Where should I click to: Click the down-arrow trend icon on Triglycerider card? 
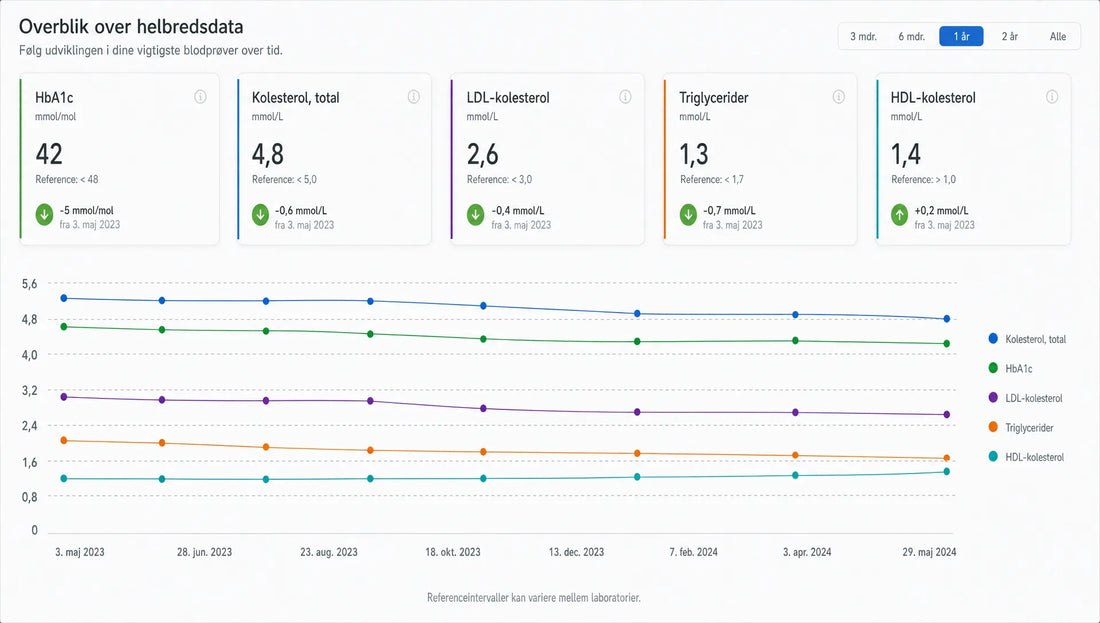[x=688, y=215]
